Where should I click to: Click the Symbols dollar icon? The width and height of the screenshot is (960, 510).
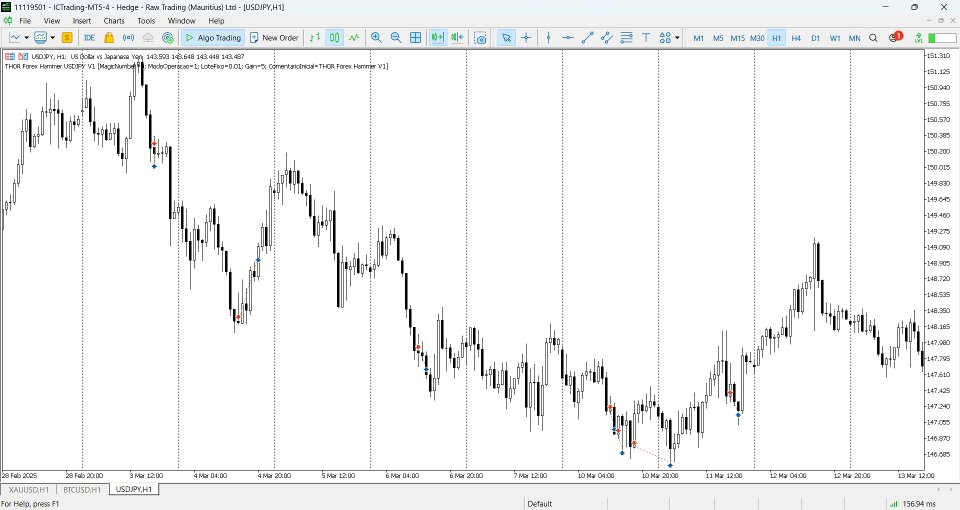pos(67,38)
